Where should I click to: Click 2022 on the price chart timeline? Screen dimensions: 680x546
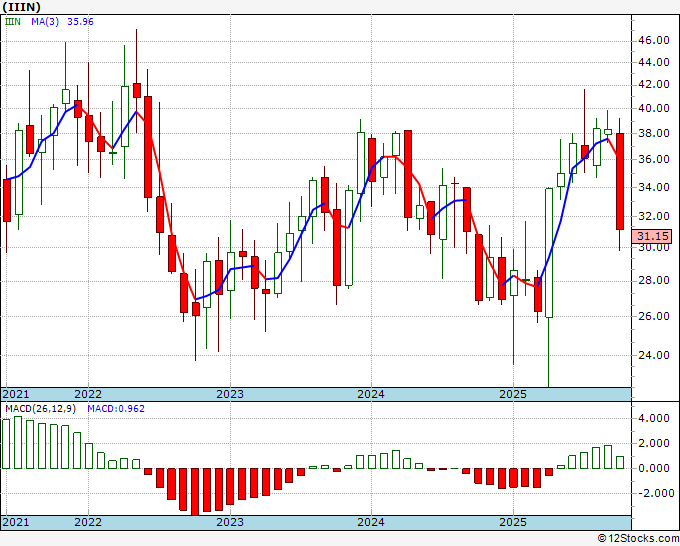(88, 394)
